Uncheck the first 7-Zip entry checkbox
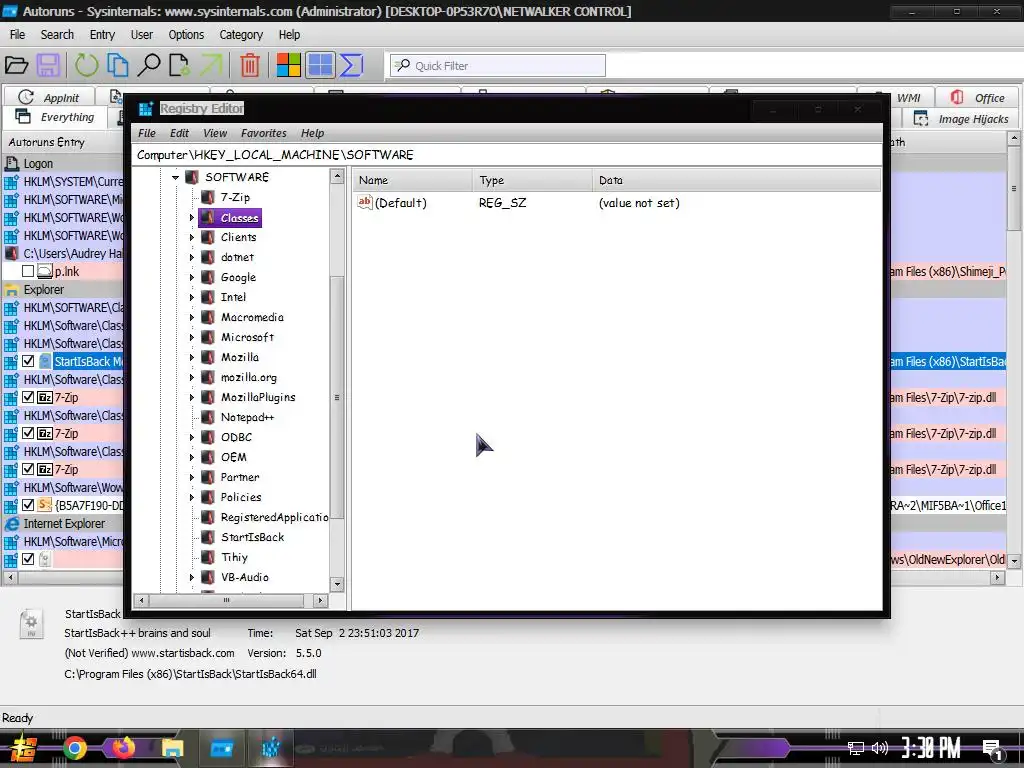Viewport: 1024px width, 768px height. [28, 397]
